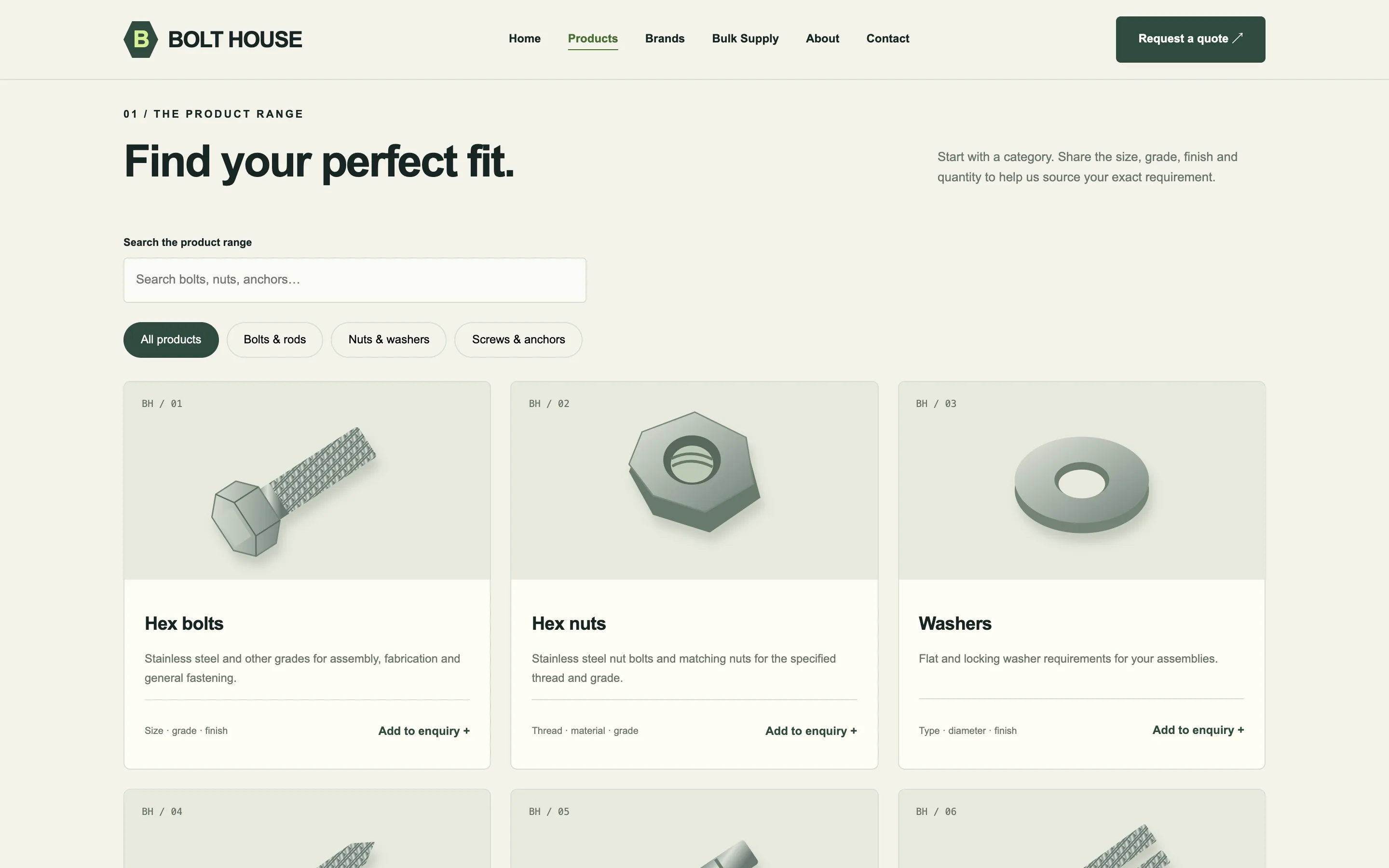The height and width of the screenshot is (868, 1389).
Task: Filter by Nuts & washers
Action: [389, 339]
